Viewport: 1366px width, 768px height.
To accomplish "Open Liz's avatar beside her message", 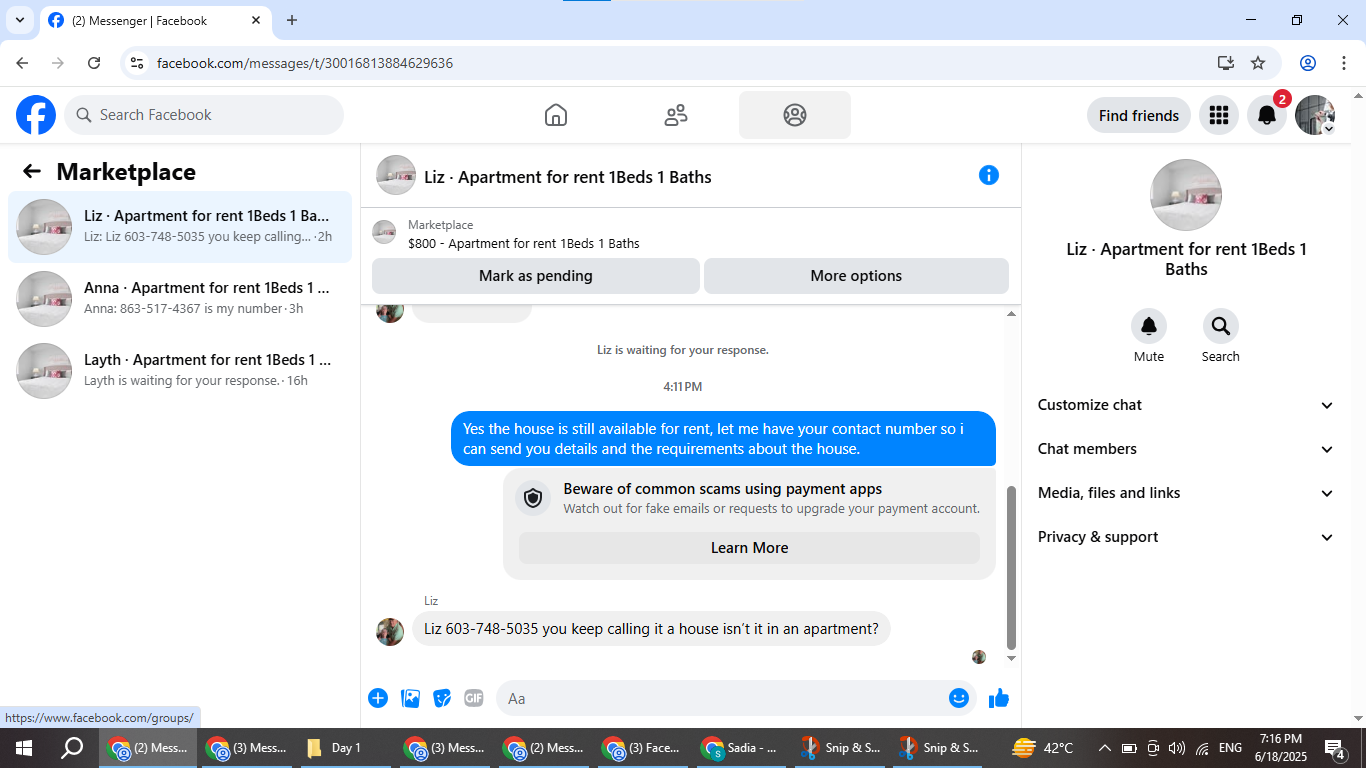I will (x=390, y=631).
